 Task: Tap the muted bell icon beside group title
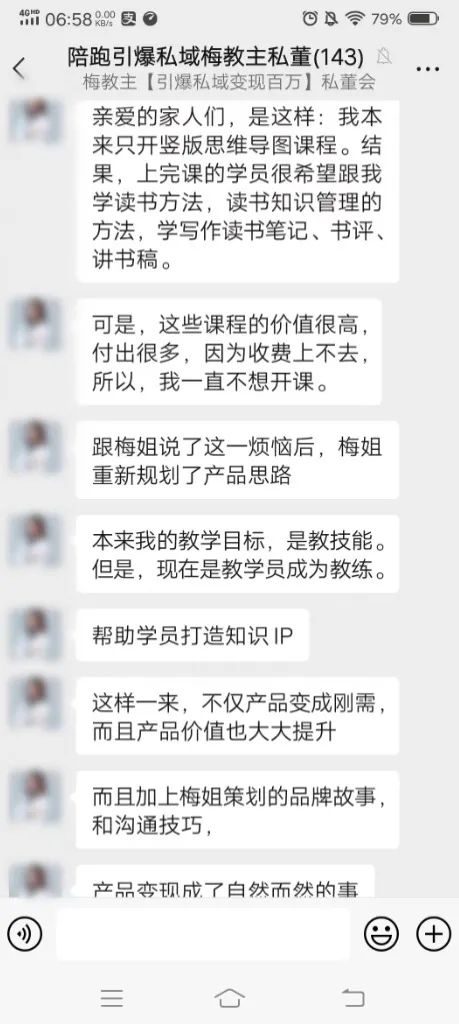point(384,57)
